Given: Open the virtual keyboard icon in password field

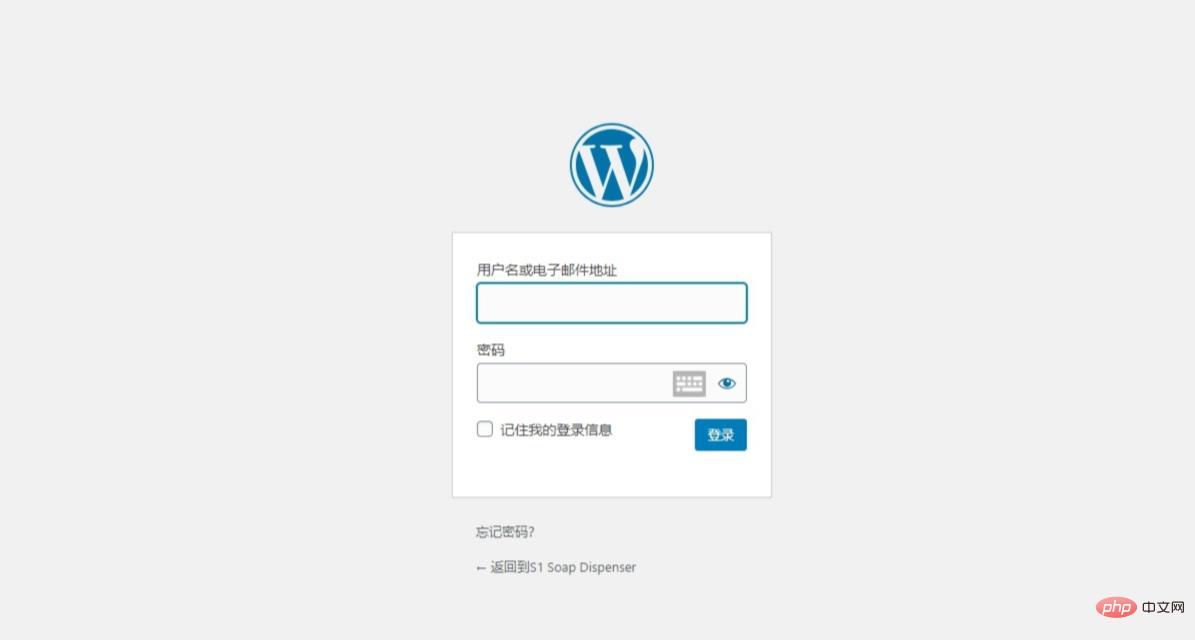Looking at the screenshot, I should [689, 383].
